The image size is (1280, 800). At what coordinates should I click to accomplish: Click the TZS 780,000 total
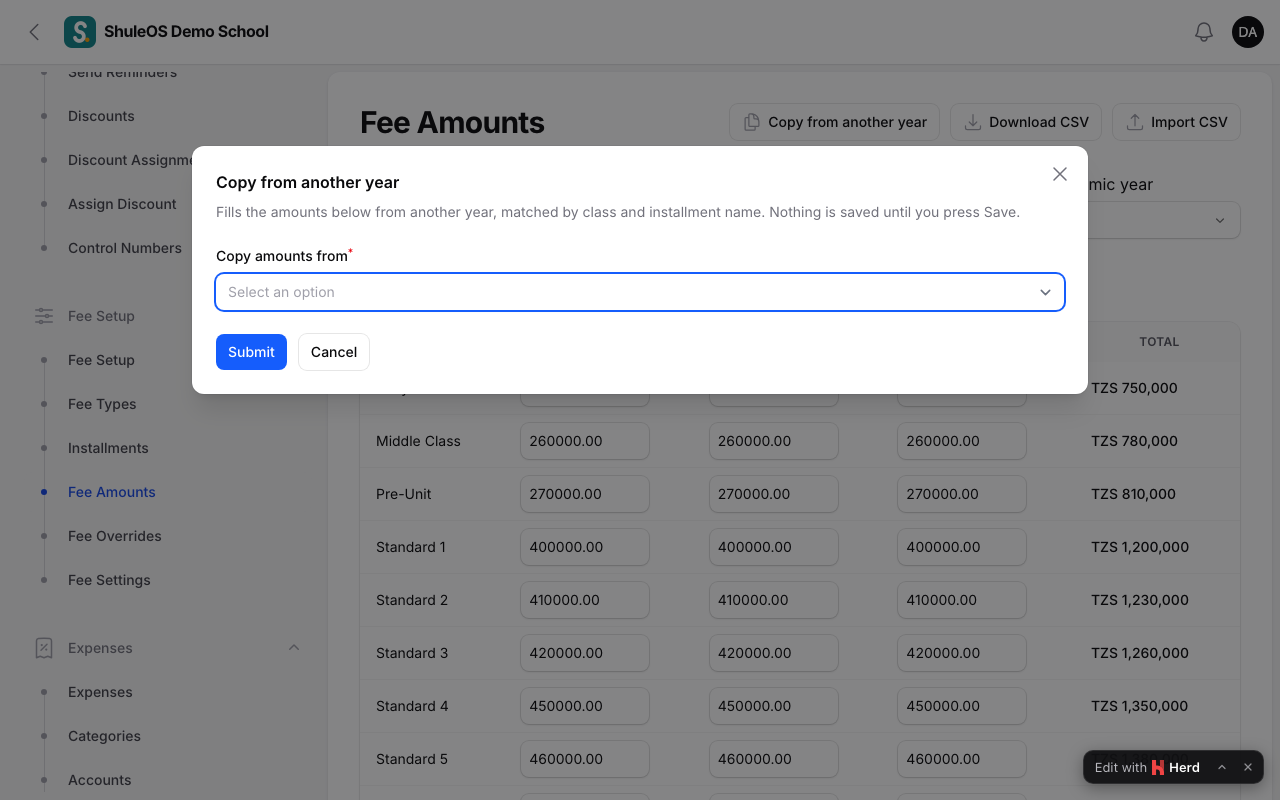(1134, 441)
